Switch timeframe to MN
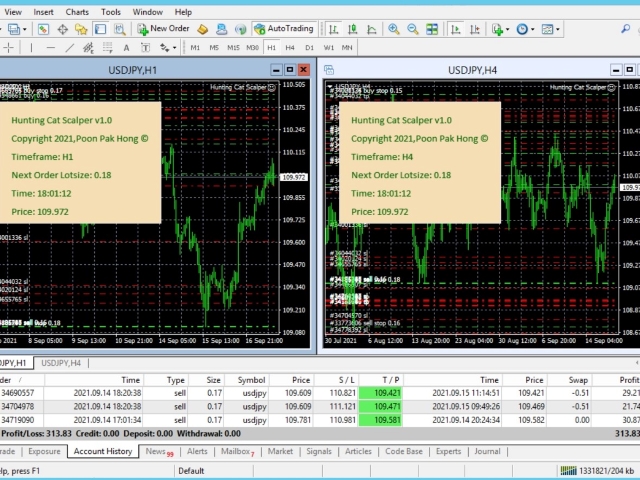 [347, 48]
